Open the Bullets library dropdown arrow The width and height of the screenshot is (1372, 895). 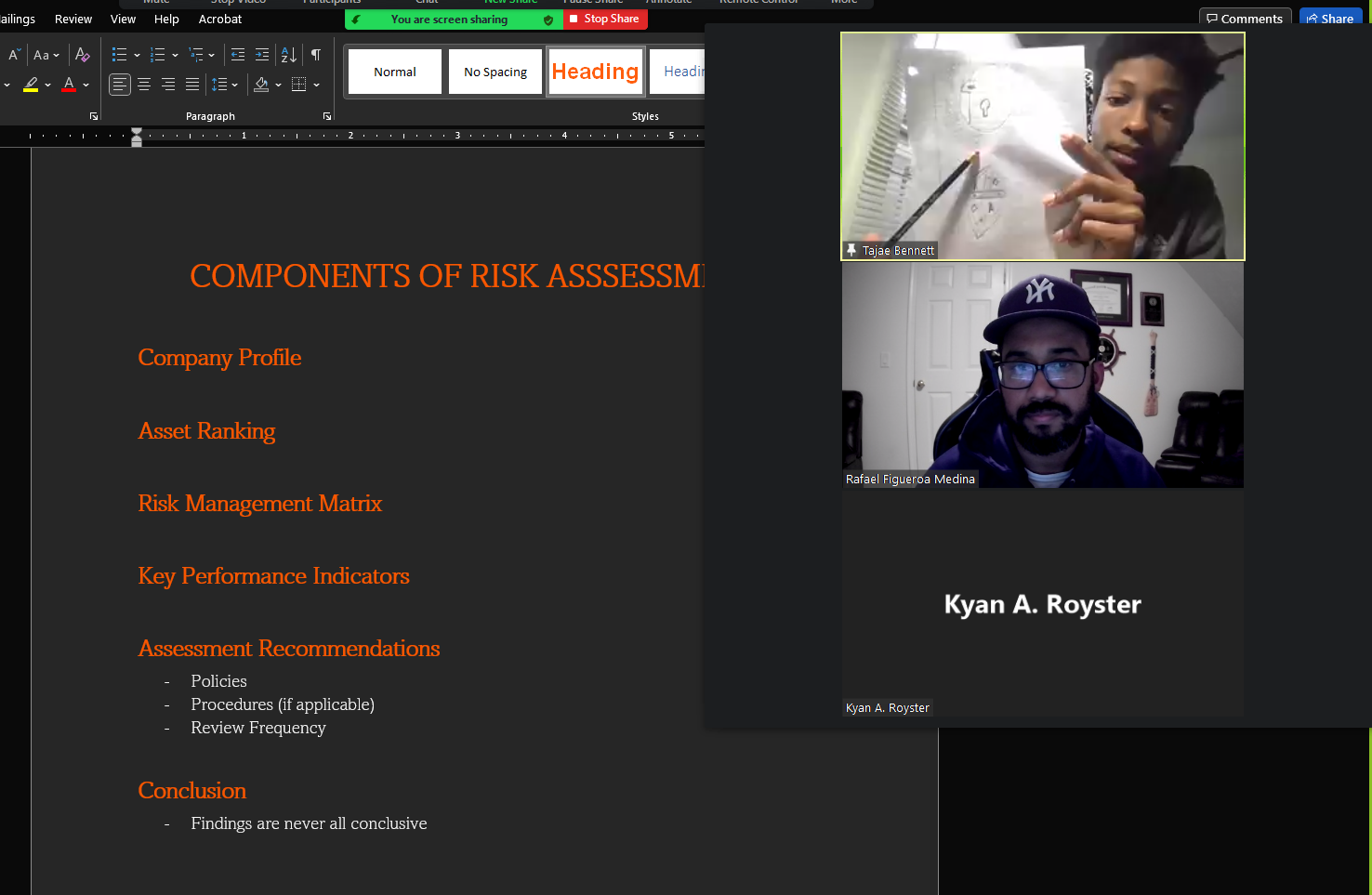point(137,56)
